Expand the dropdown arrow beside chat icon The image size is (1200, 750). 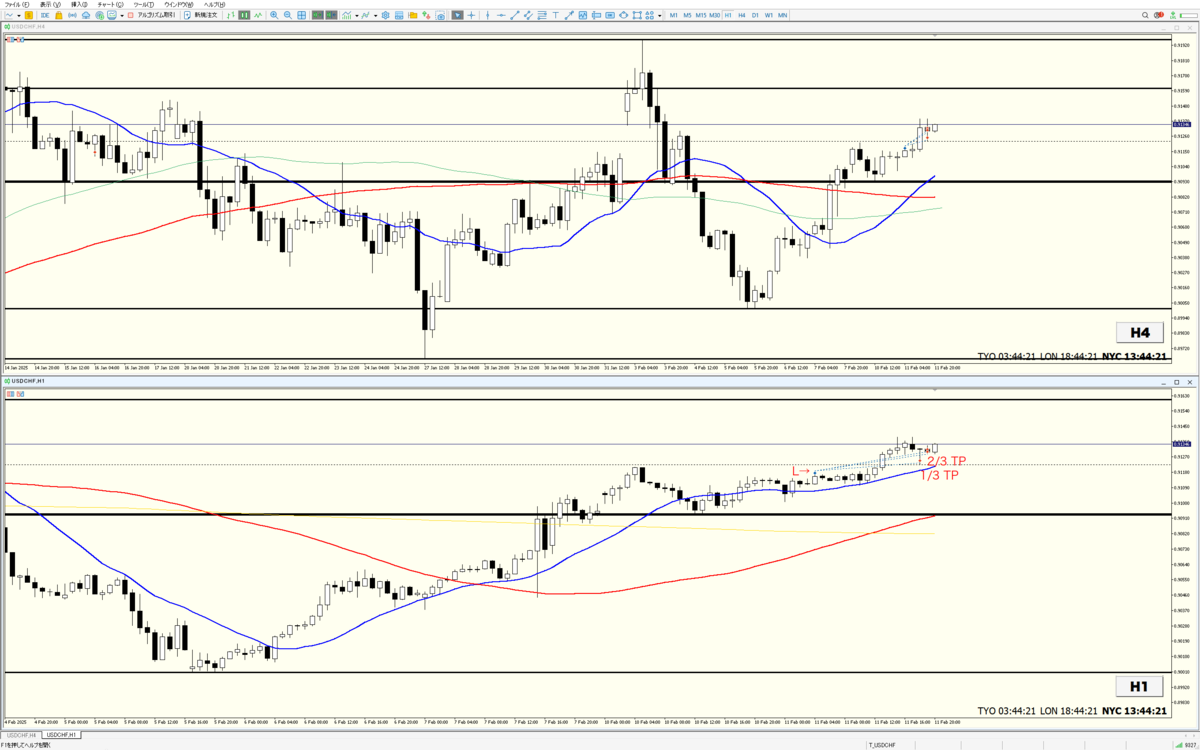pos(122,15)
